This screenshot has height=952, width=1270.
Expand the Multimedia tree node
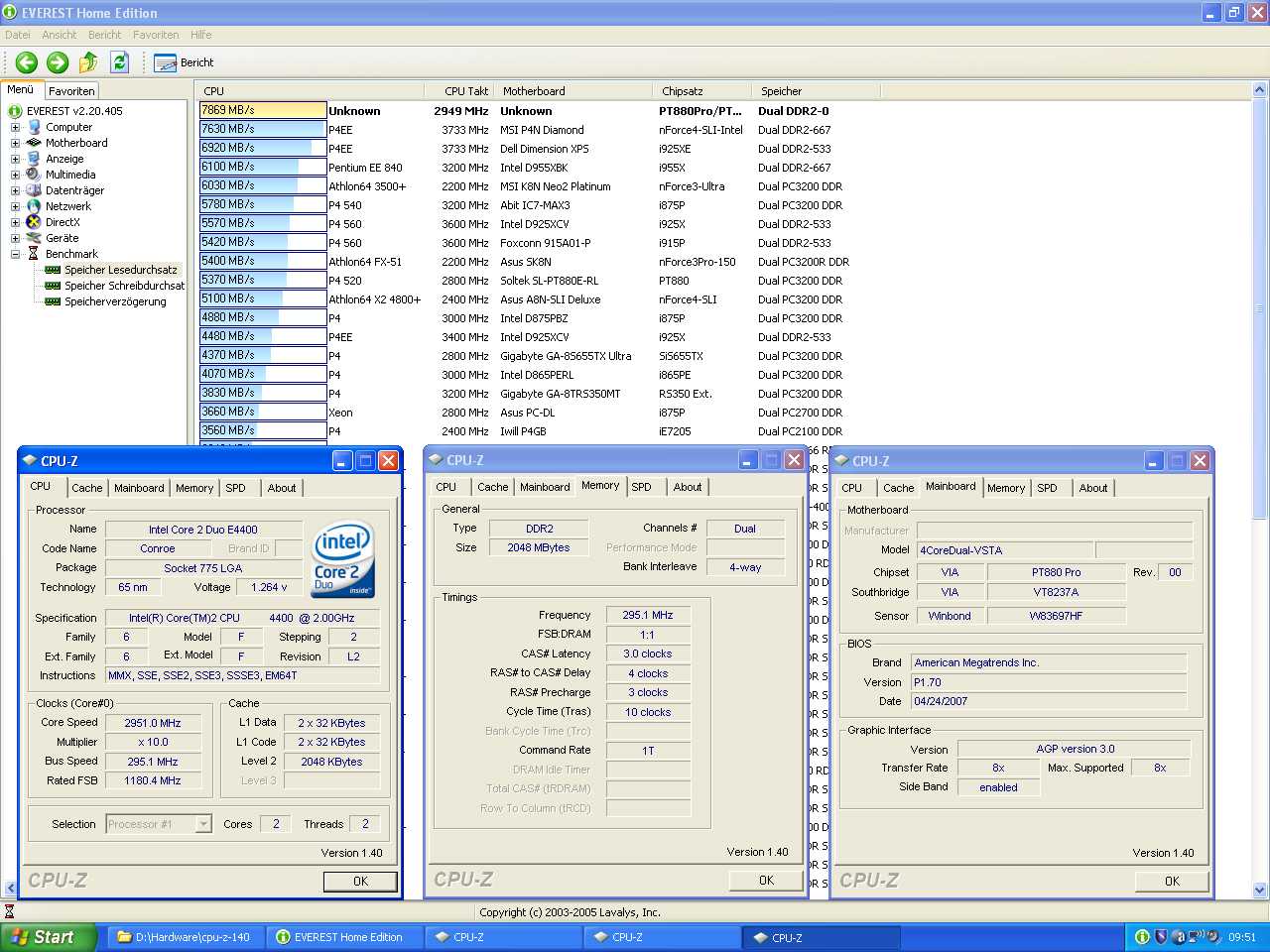[15, 175]
